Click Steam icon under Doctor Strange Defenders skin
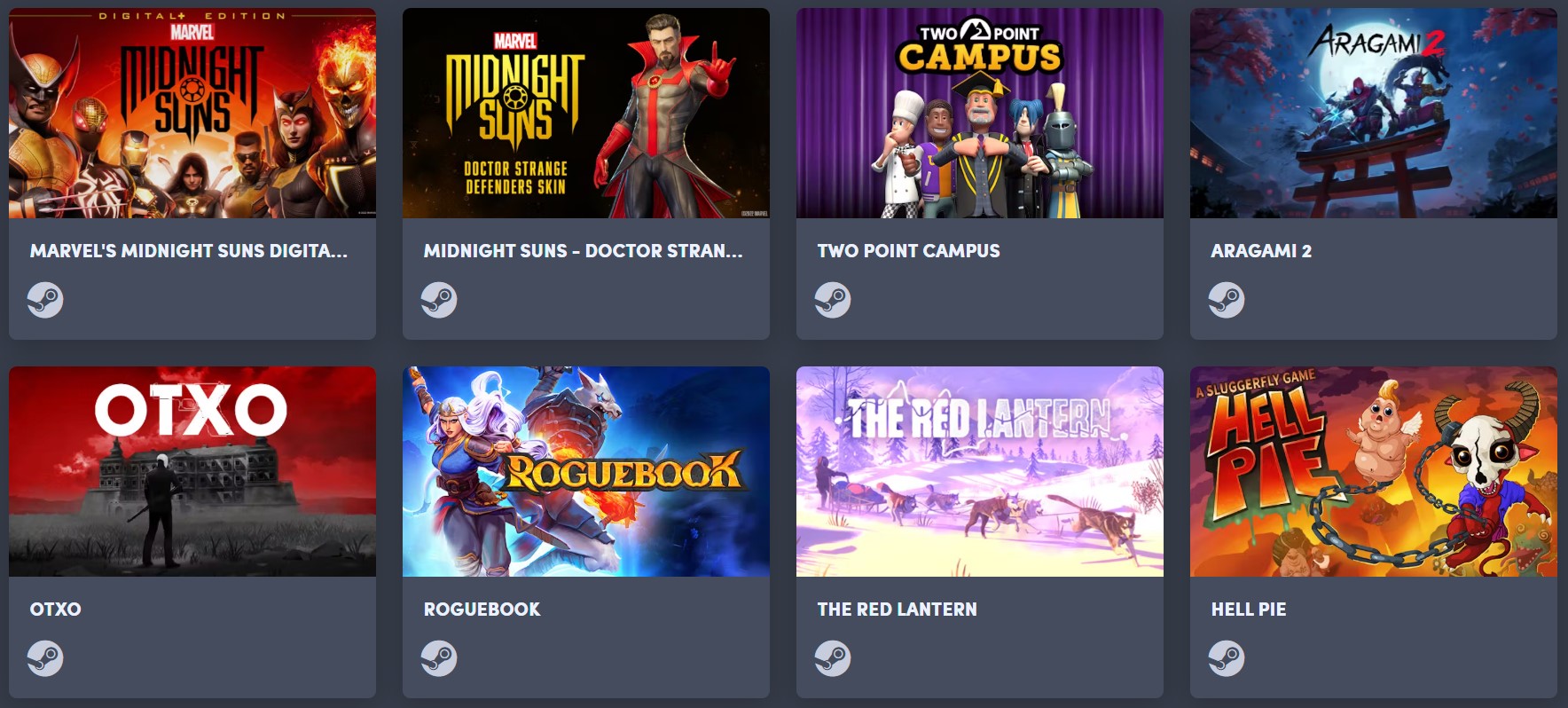 pyautogui.click(x=439, y=300)
